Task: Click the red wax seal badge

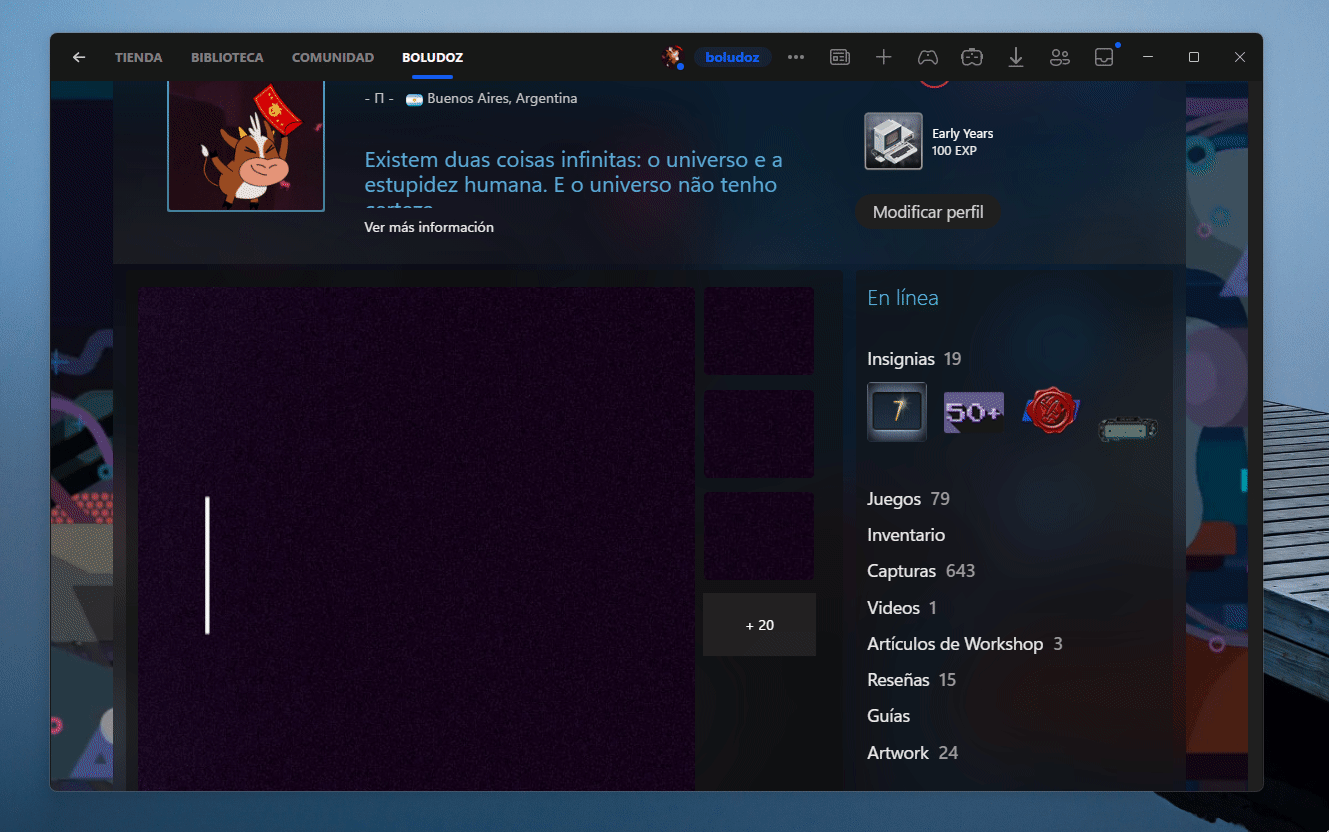Action: click(1051, 411)
